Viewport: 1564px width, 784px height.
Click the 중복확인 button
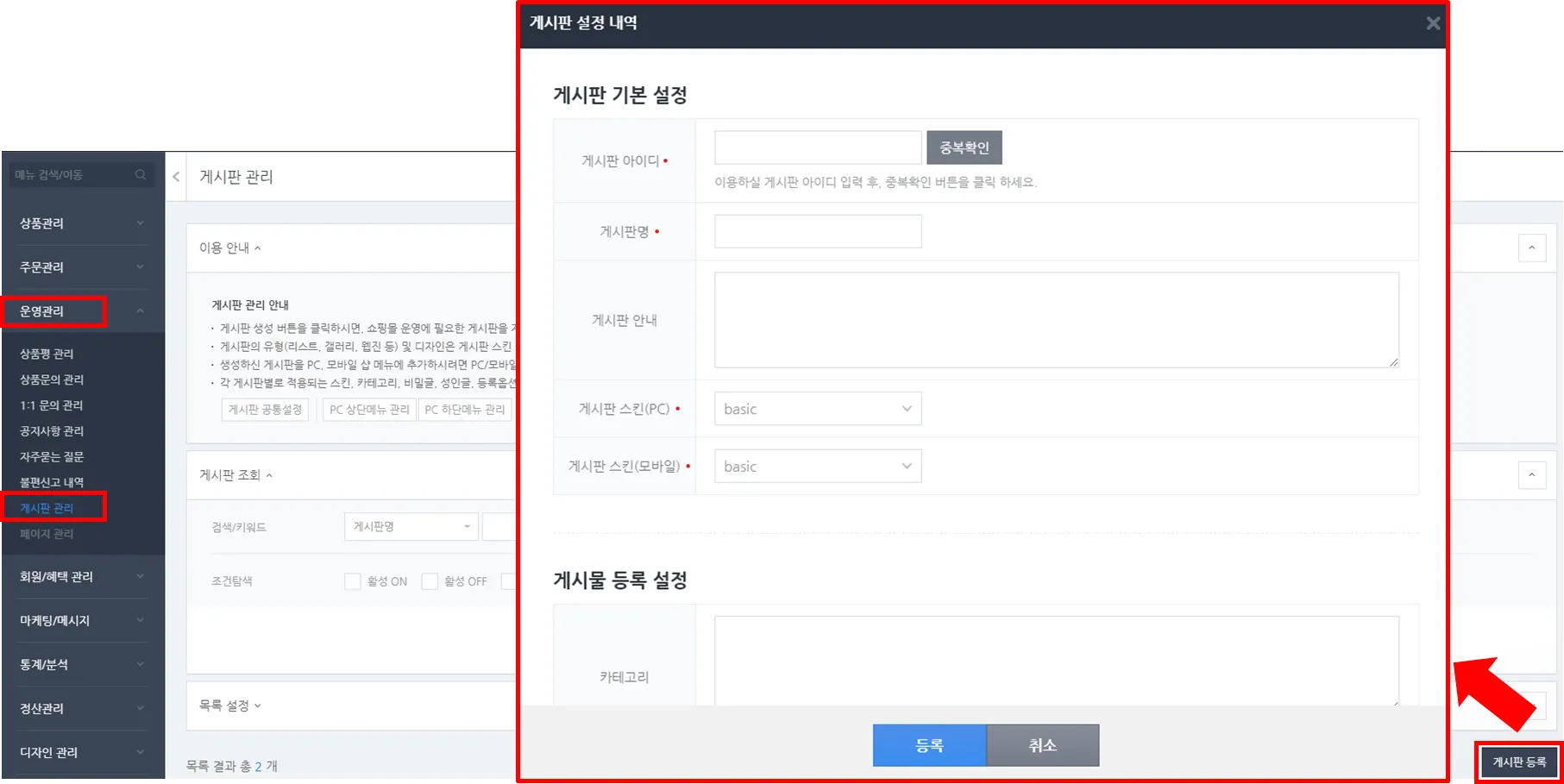[964, 147]
